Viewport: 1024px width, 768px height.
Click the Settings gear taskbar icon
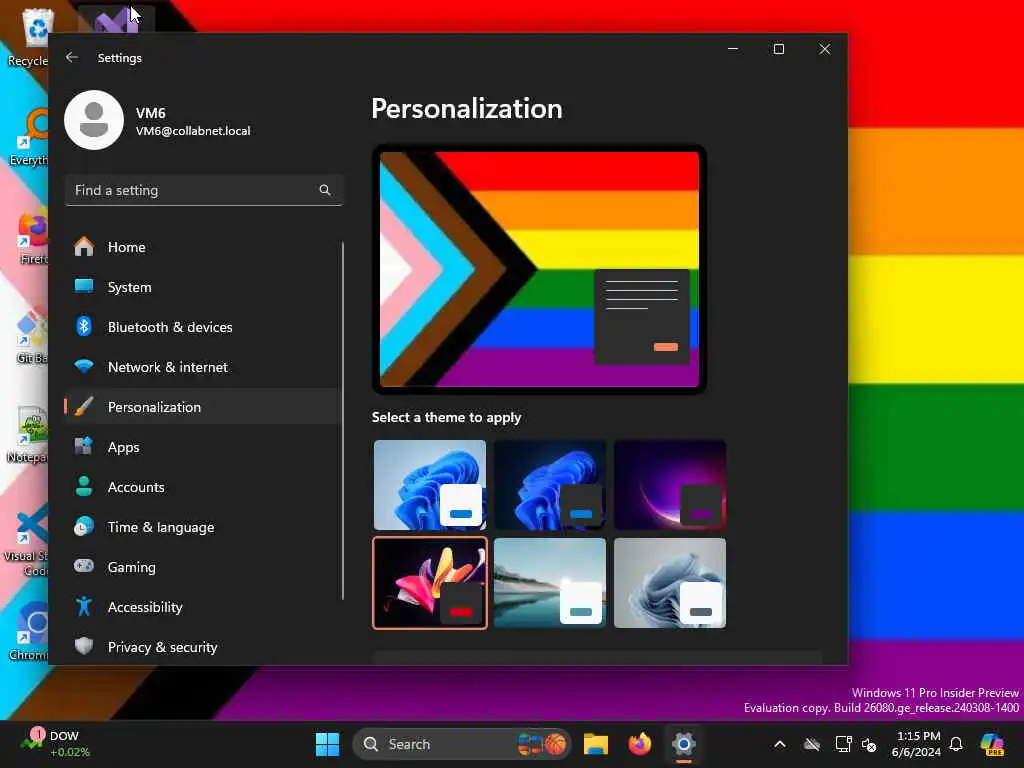click(684, 744)
